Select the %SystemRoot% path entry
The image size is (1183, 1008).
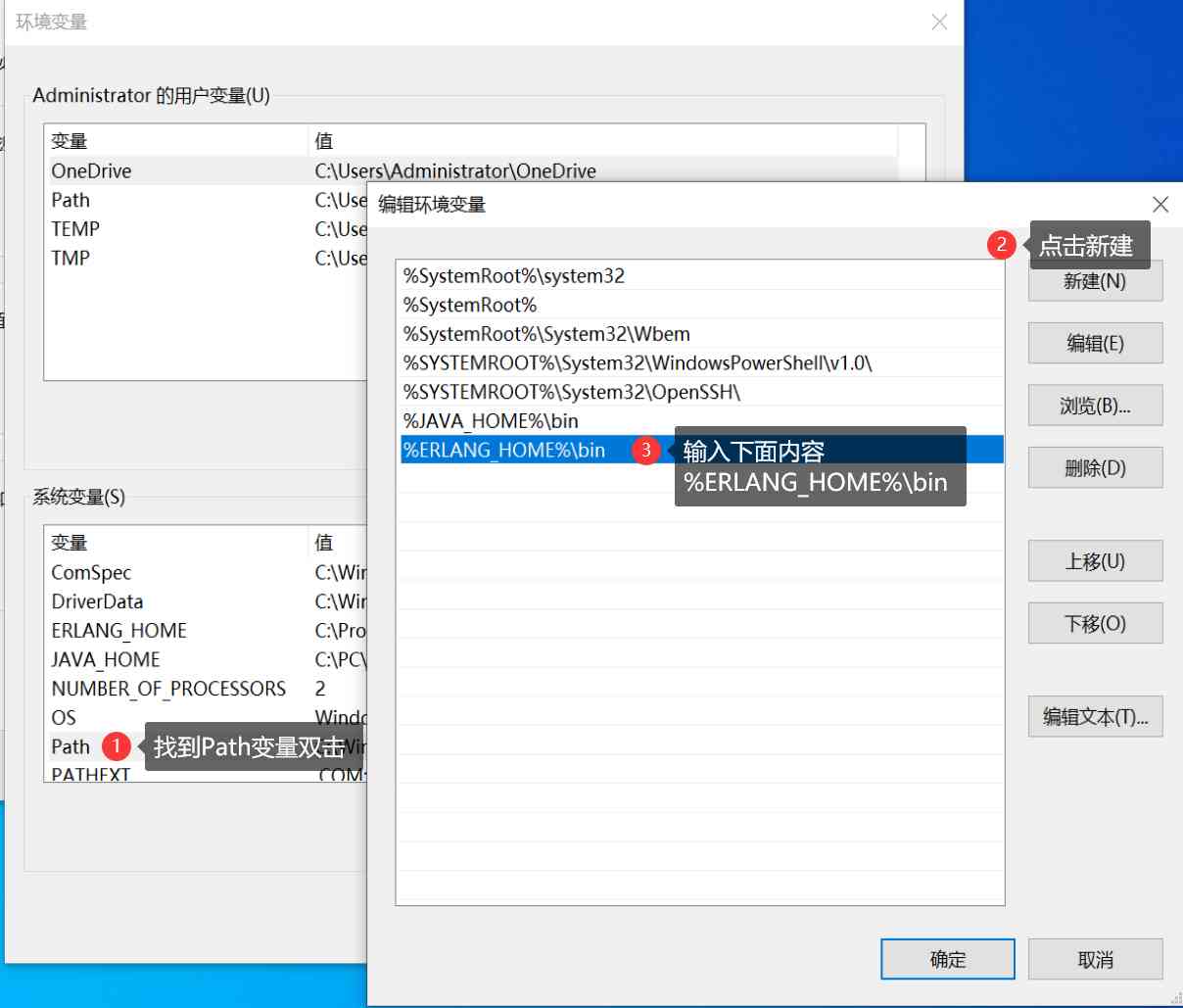700,305
